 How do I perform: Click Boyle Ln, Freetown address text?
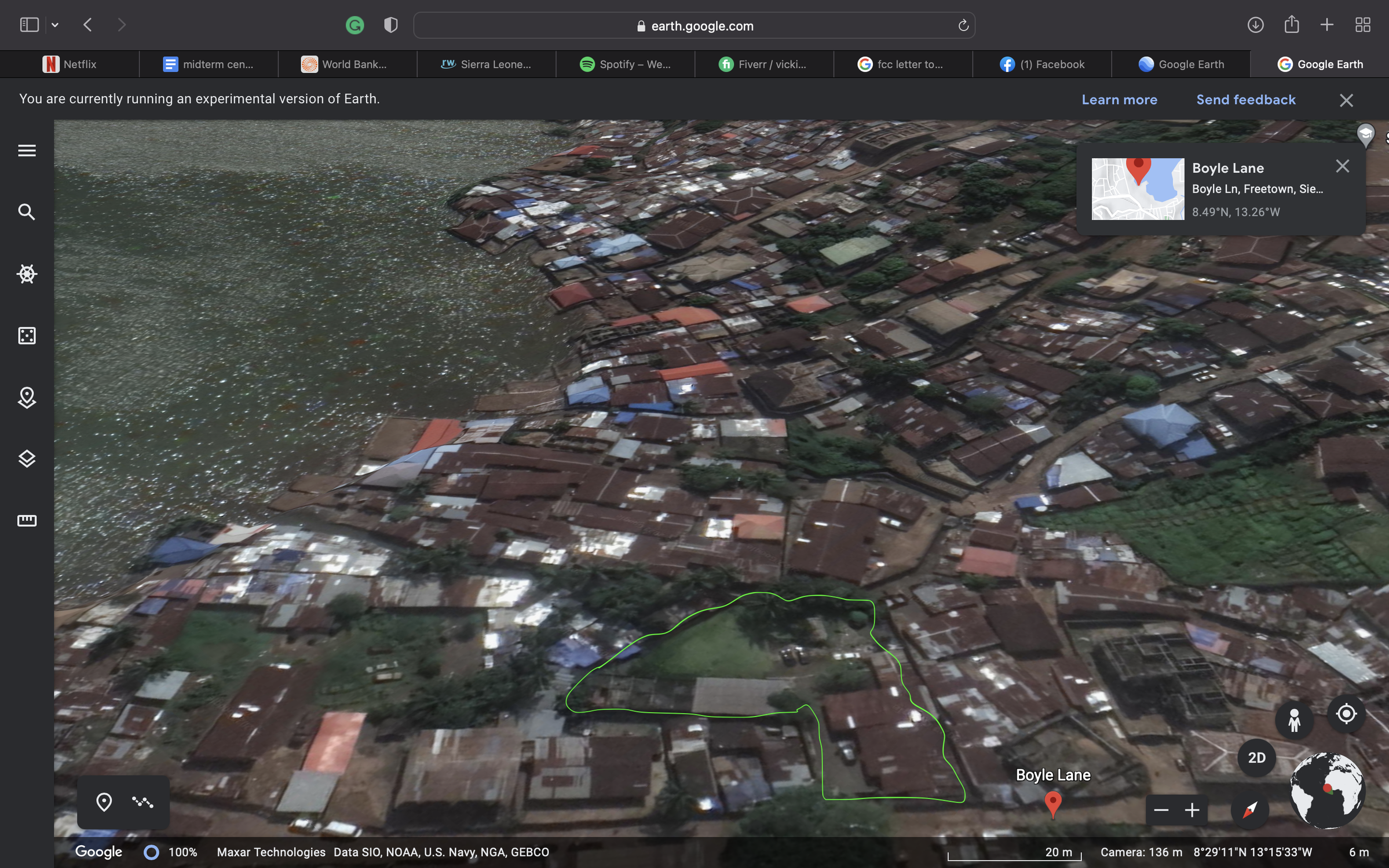[x=1257, y=189]
